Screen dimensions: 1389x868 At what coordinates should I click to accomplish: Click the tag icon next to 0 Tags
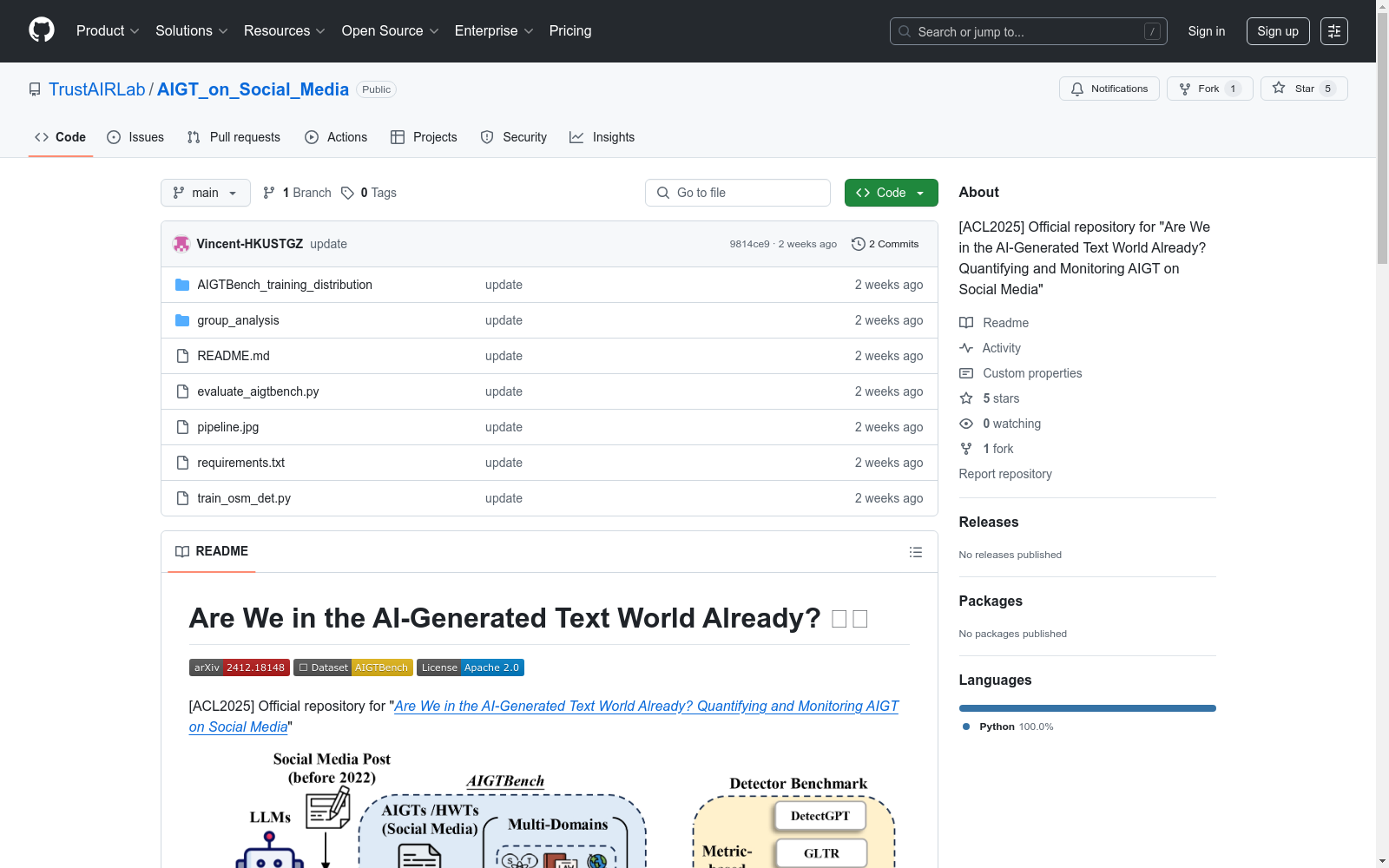click(x=347, y=193)
